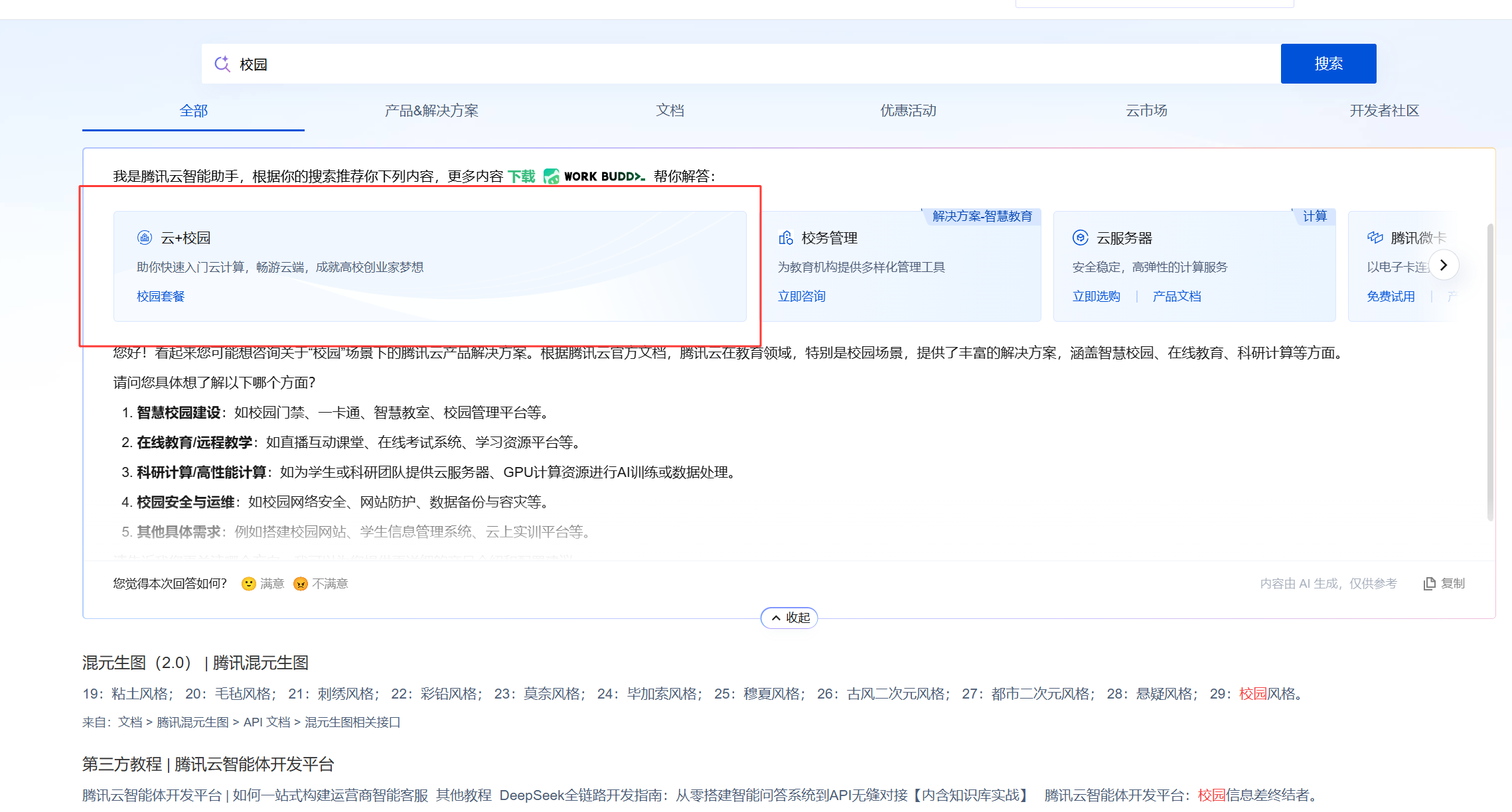Click description 安全稳定，高弹性的计算服务
This screenshot has width=1512, height=812.
tap(1150, 267)
